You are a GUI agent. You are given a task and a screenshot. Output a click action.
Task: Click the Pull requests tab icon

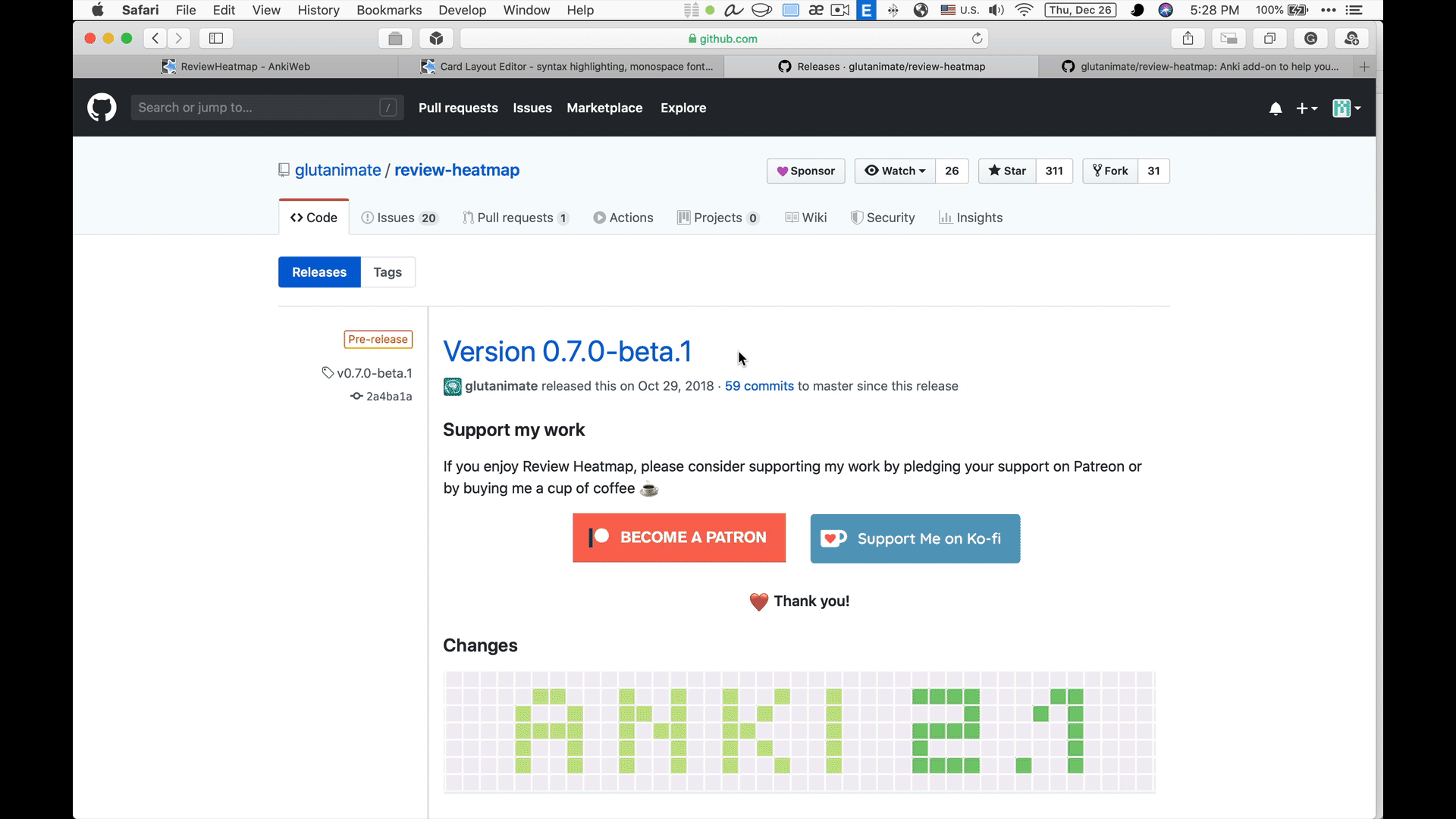click(468, 217)
